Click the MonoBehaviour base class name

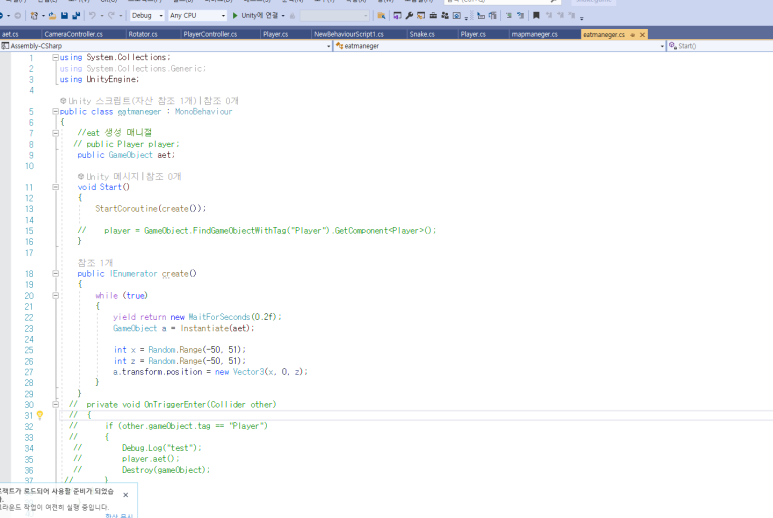(203, 112)
